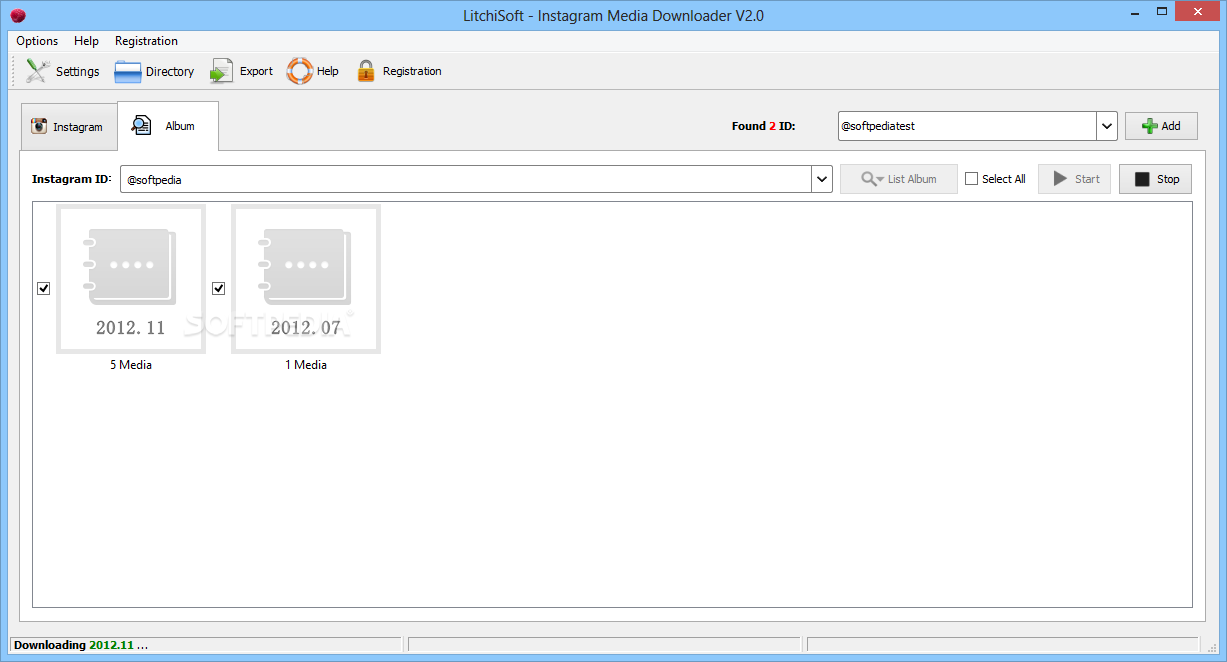The image size is (1227, 662).
Task: Click the "5 Media" label
Action: click(131, 365)
